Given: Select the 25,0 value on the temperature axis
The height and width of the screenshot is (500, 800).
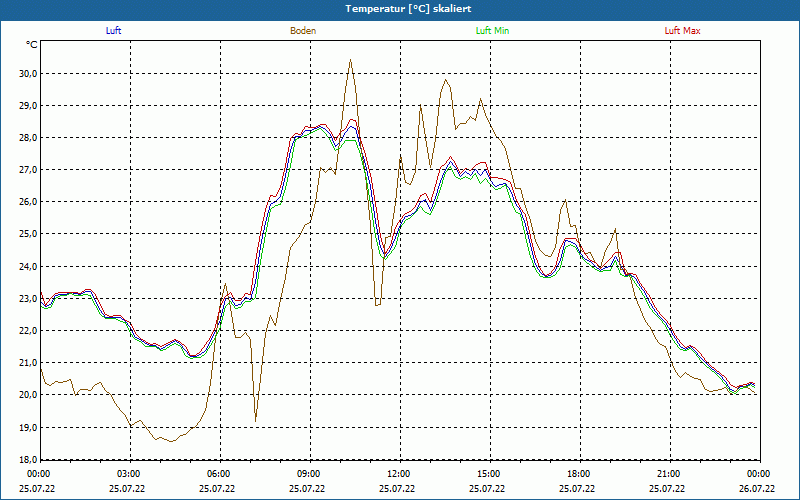Looking at the screenshot, I should point(29,234).
